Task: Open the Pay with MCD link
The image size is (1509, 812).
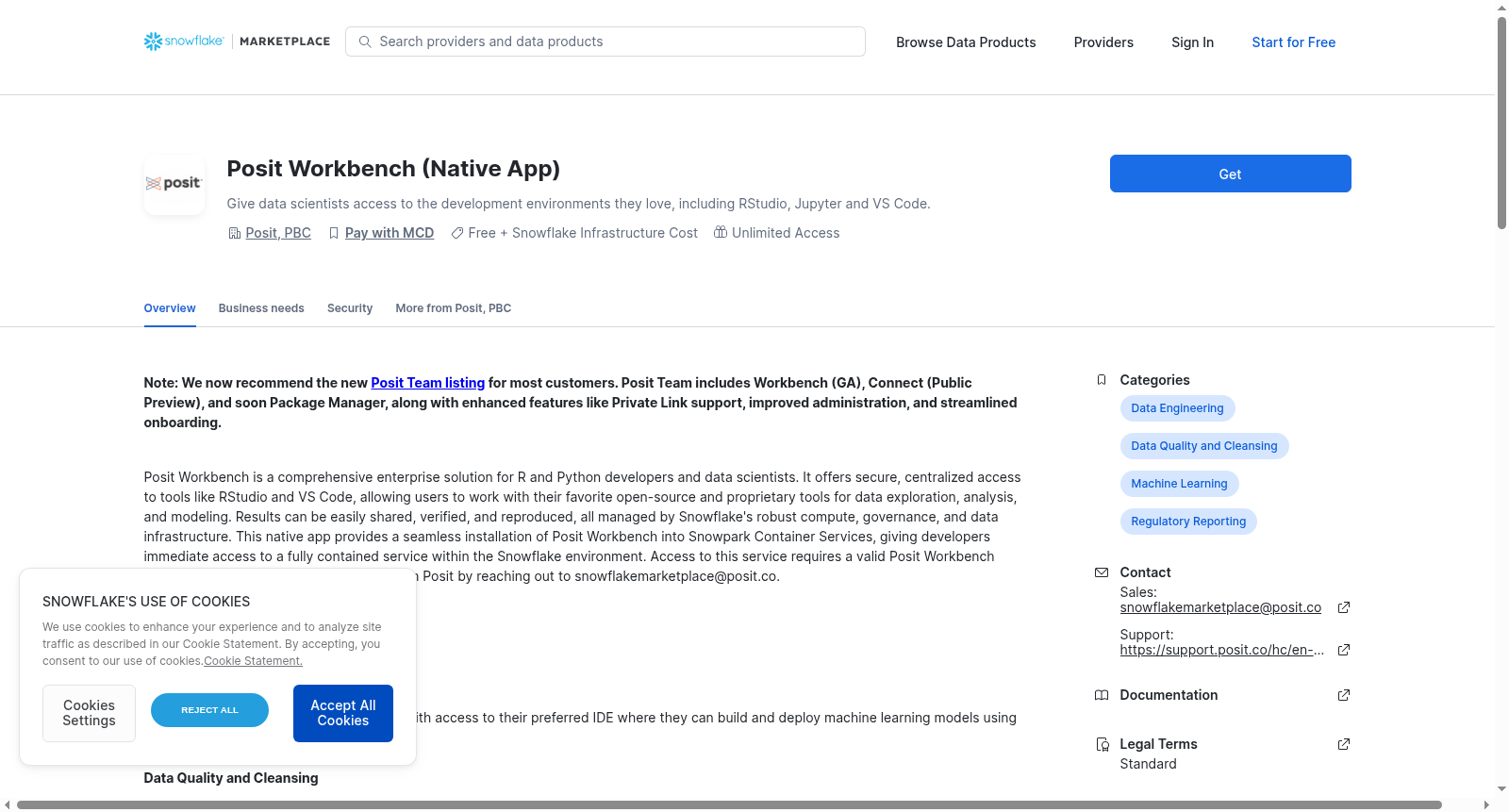Action: (390, 233)
